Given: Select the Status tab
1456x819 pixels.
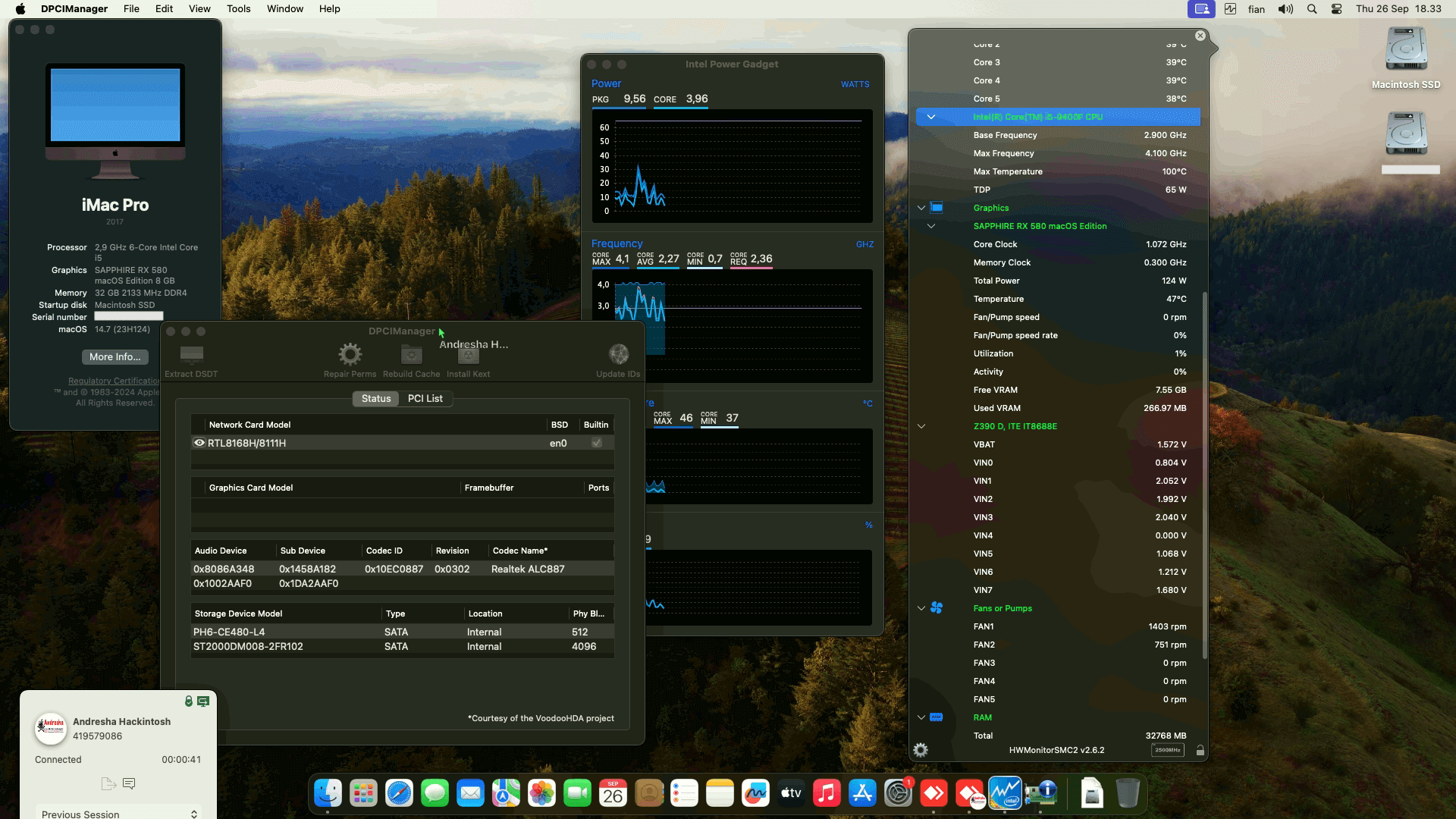Looking at the screenshot, I should [x=376, y=399].
